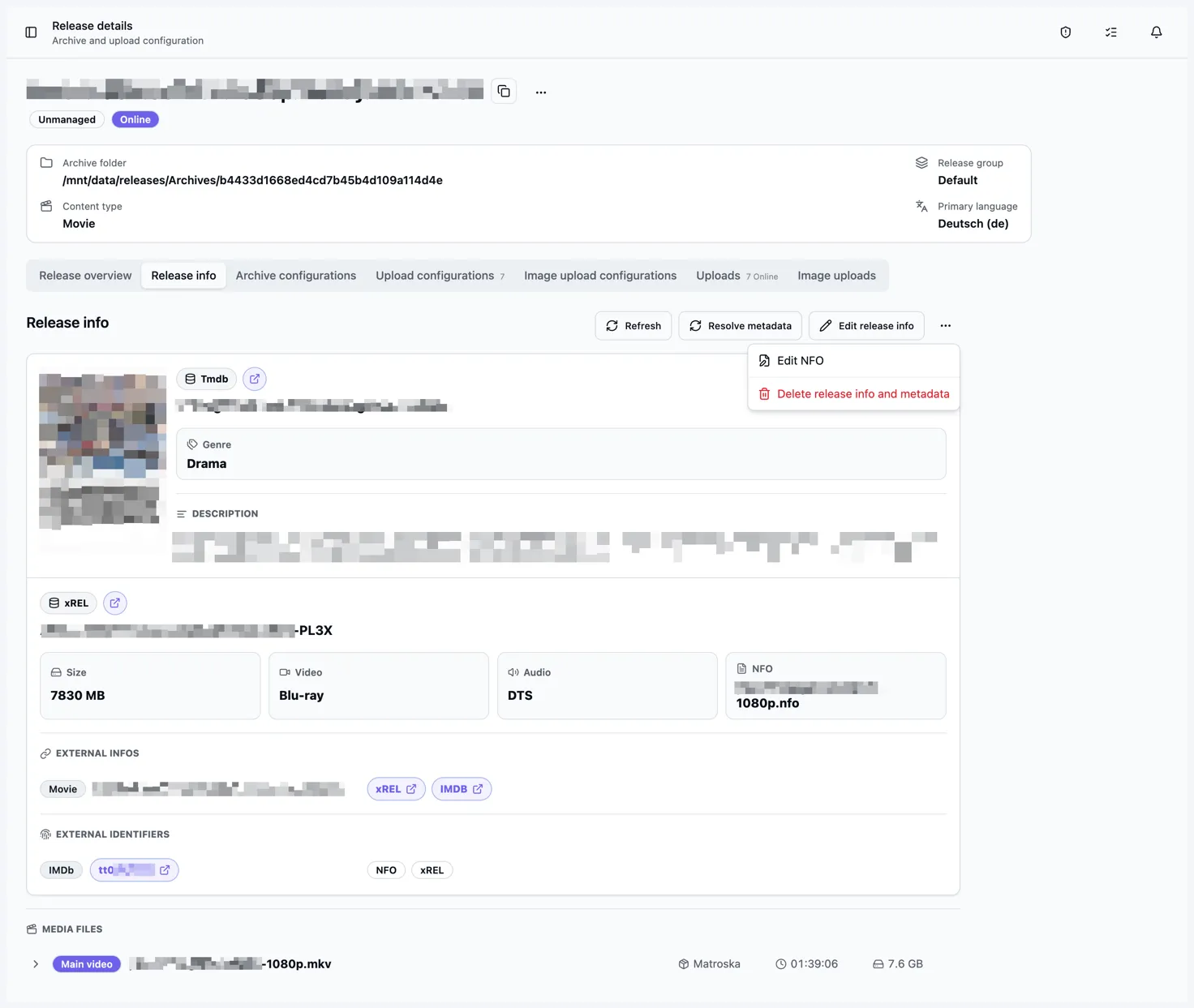Screen dimensions: 1194x1008
Task: Click the xREL identifier tag
Action: pyautogui.click(x=432, y=870)
